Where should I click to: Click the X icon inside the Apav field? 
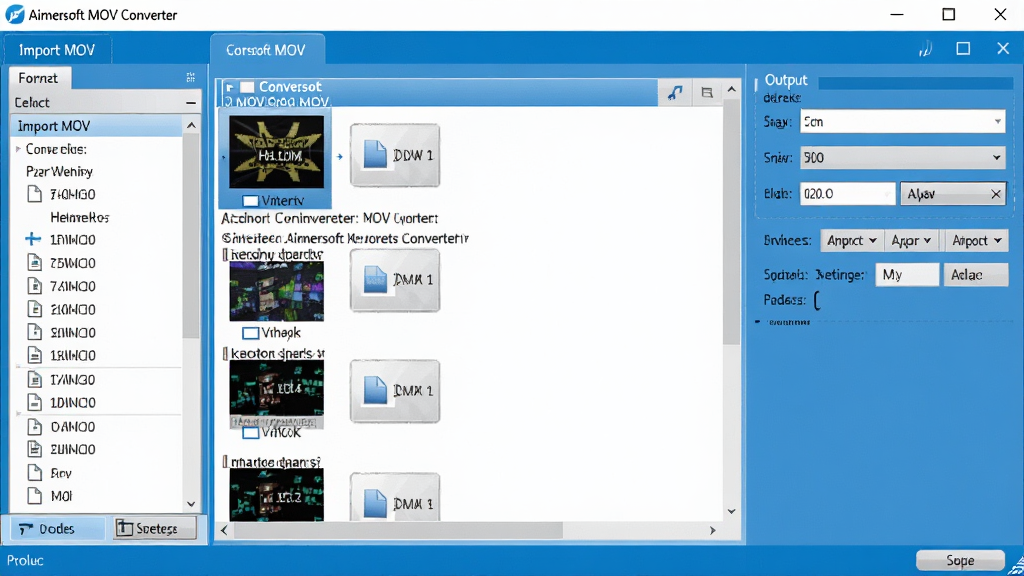pos(995,194)
